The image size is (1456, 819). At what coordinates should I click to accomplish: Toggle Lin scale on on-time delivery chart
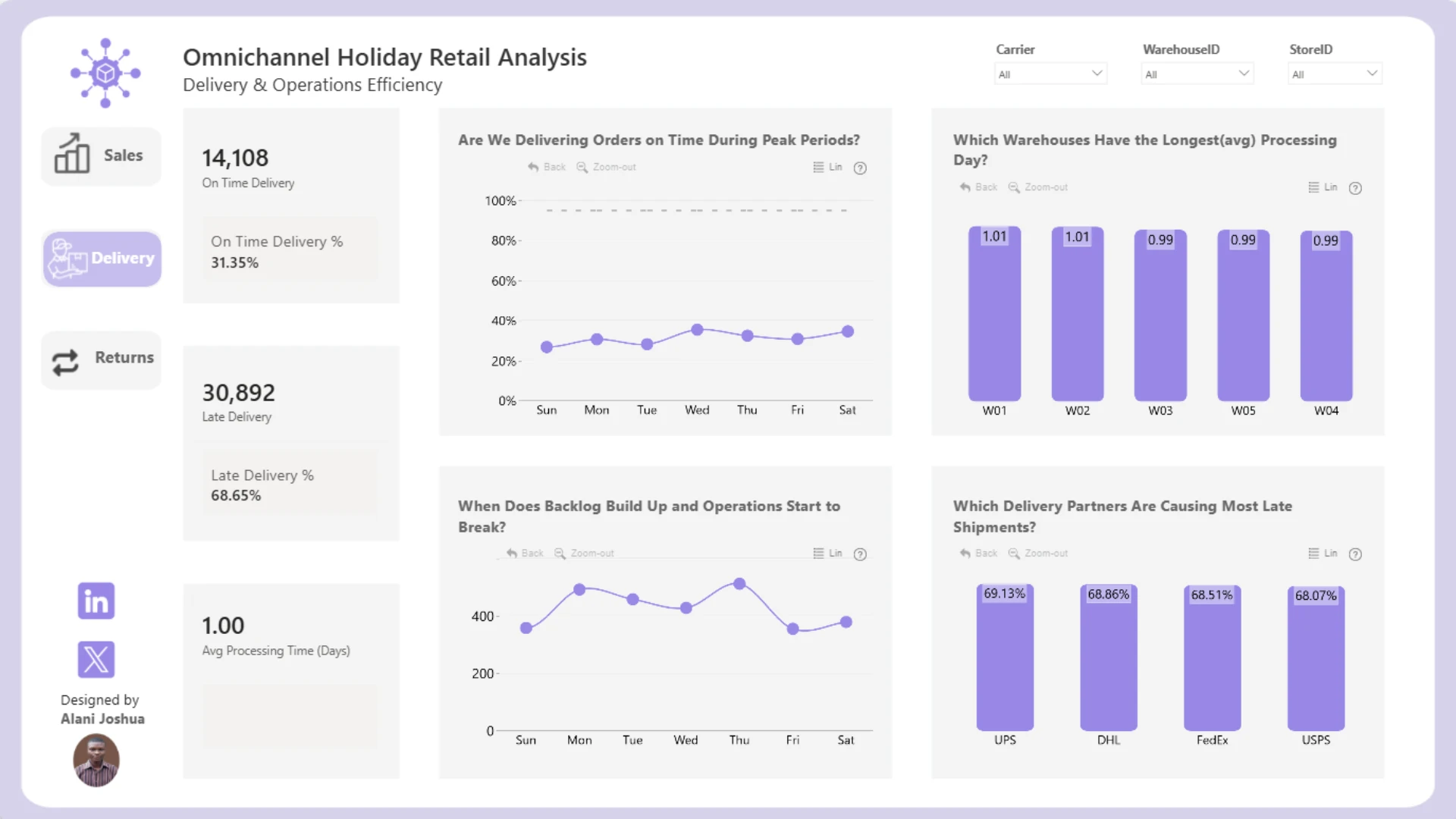pos(827,167)
